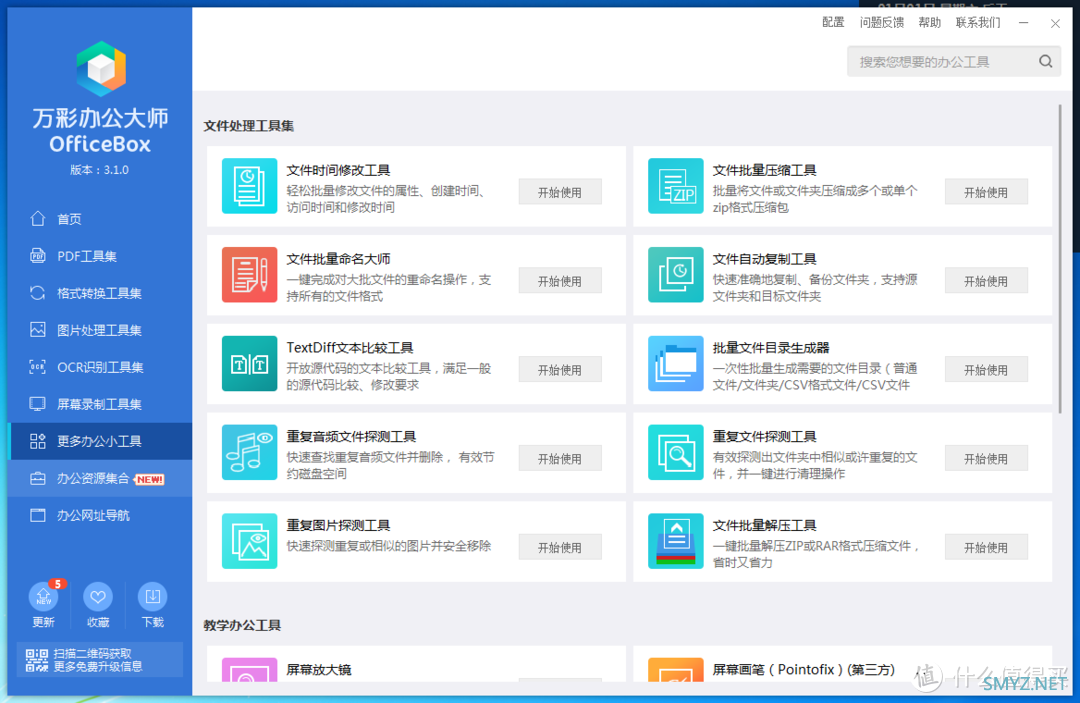Click 开始使用 for 文件批量命名大师
The image size is (1080, 703).
click(x=560, y=281)
